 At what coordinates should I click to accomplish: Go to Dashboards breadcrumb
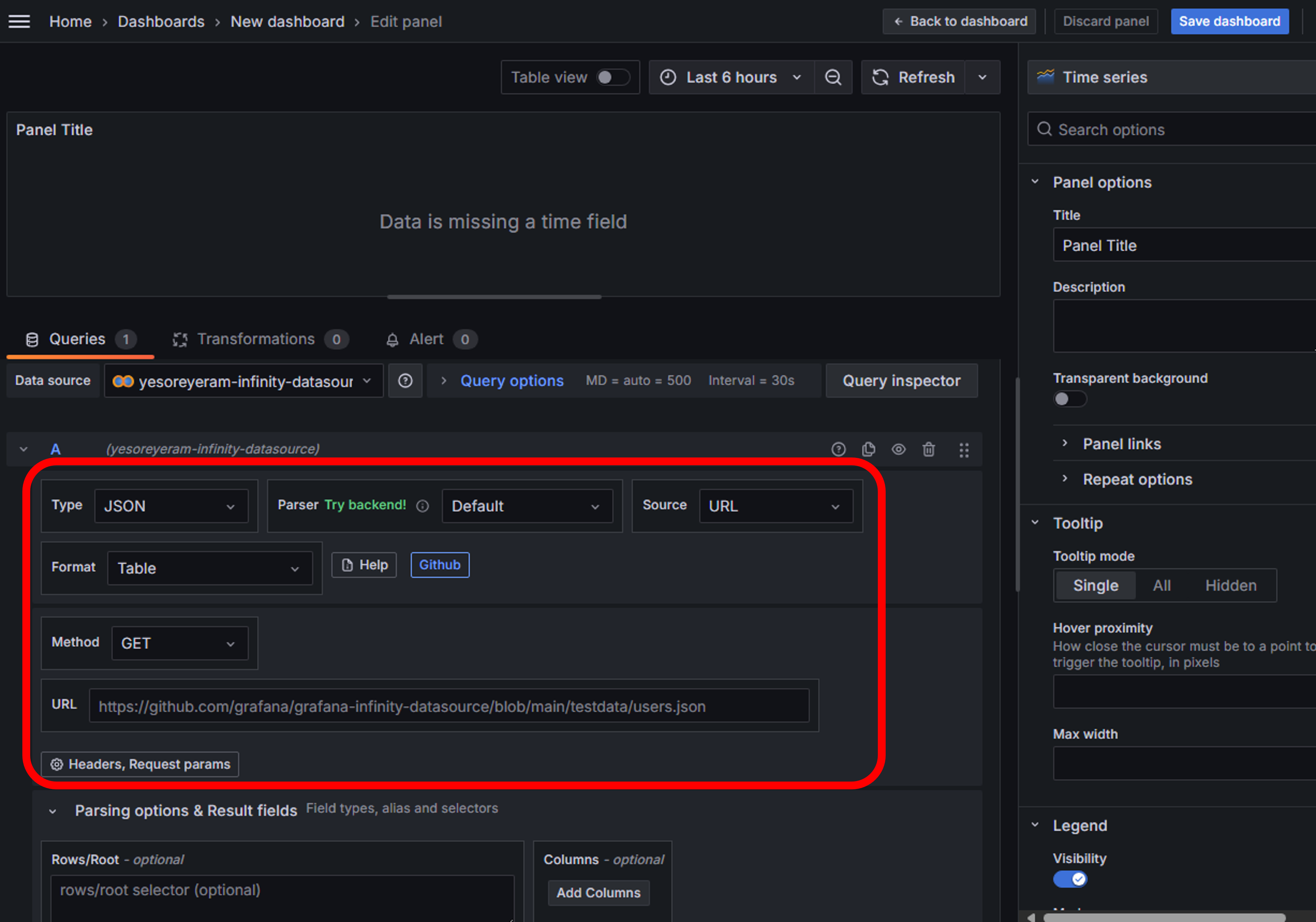(161, 22)
